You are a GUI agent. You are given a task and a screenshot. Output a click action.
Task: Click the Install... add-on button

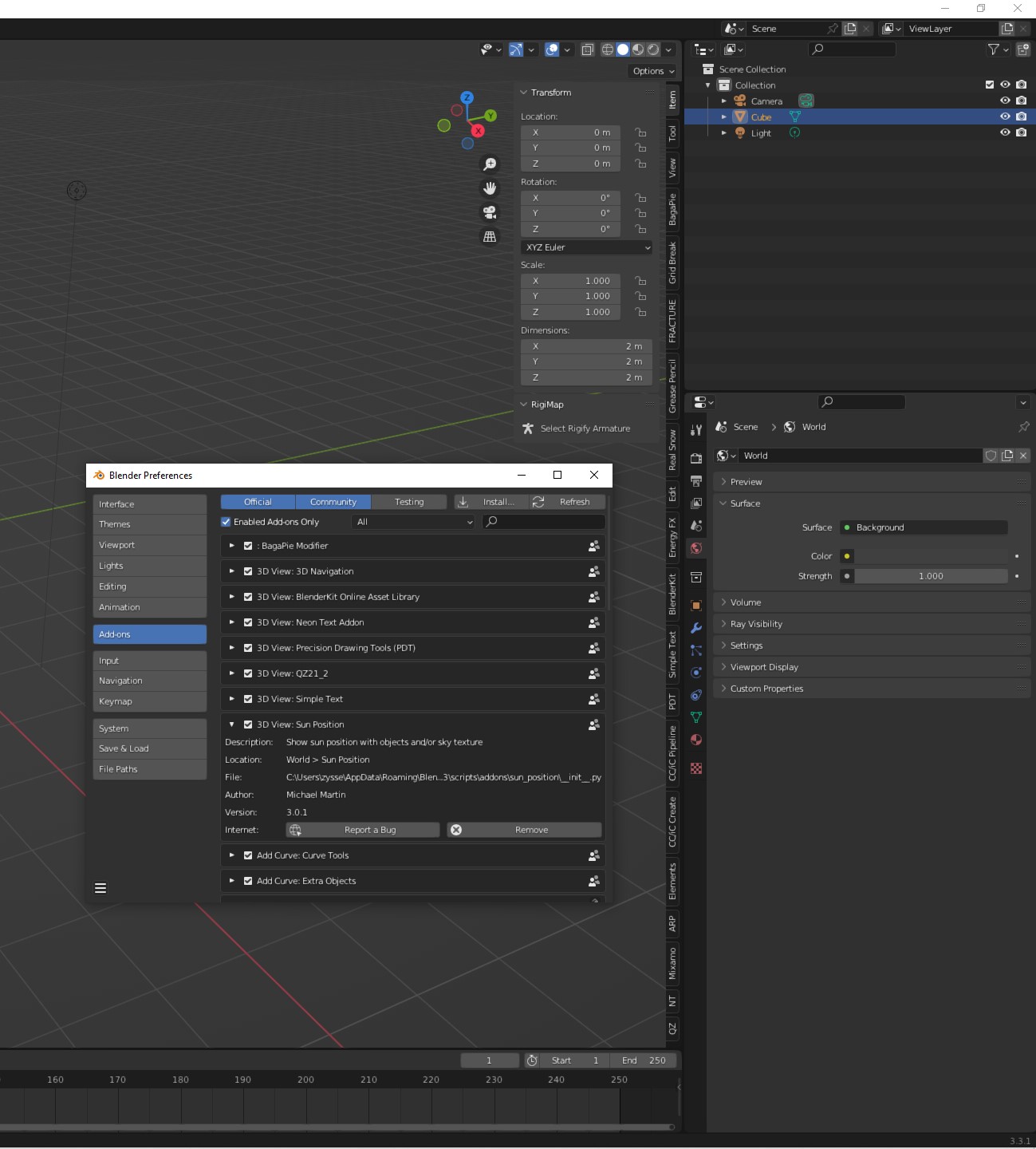pos(490,502)
